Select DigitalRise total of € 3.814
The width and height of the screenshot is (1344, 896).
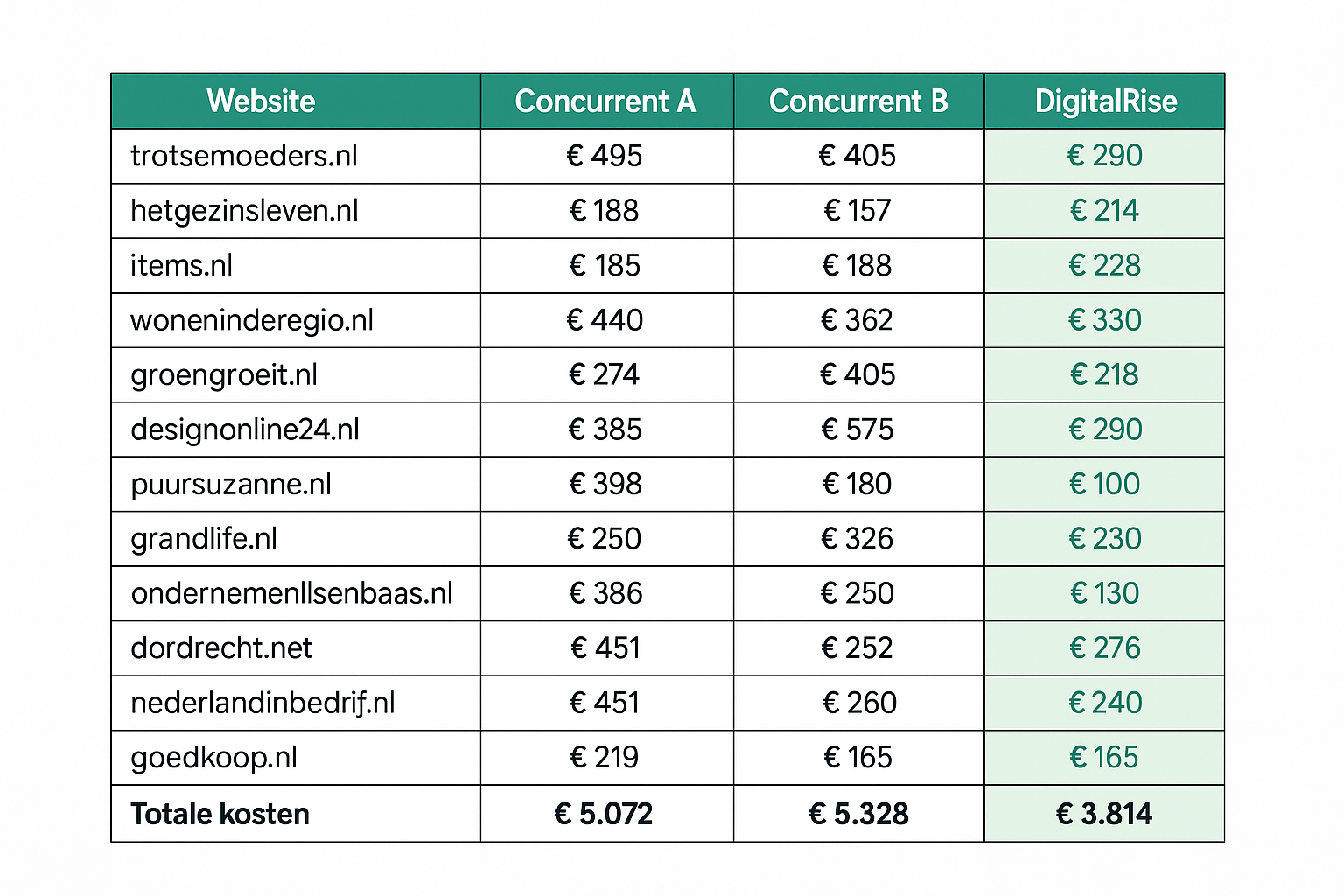pos(1104,814)
